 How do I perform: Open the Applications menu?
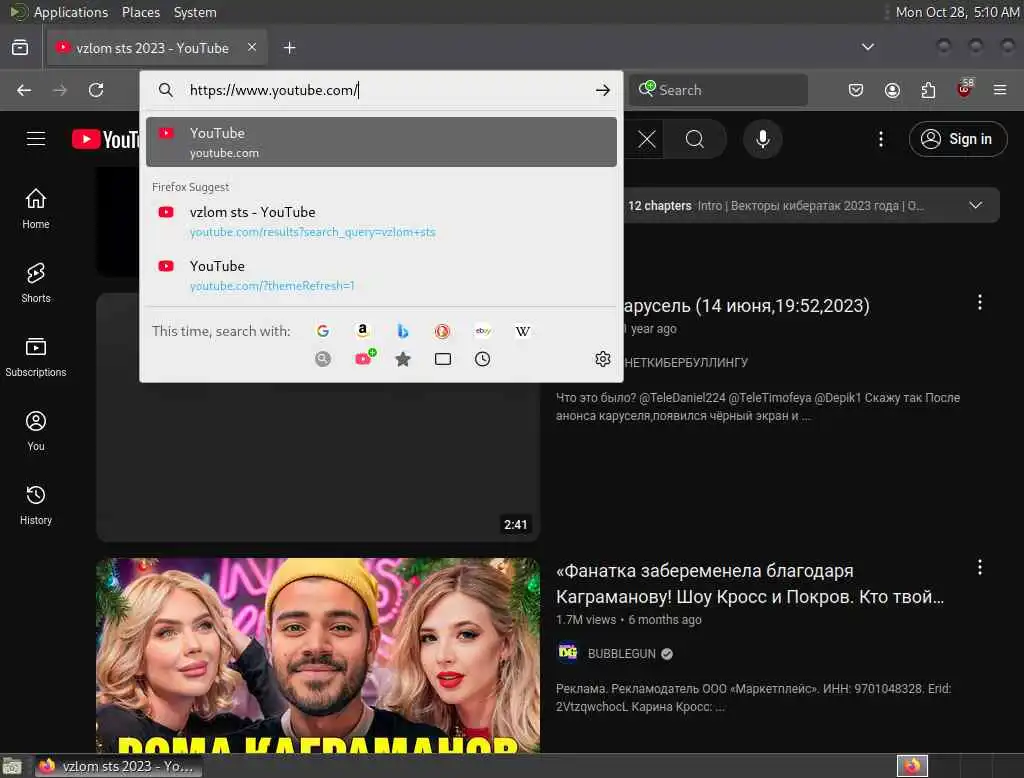(71, 12)
